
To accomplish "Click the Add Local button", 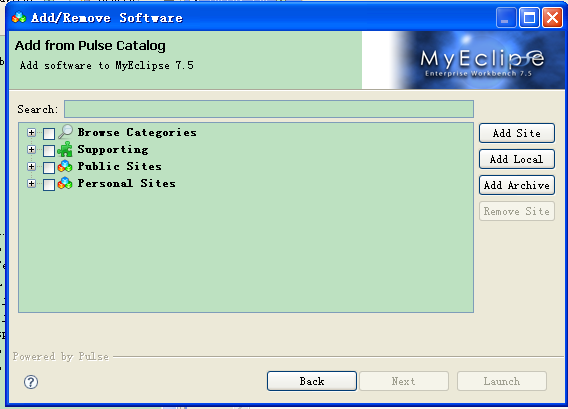I will click(517, 159).
